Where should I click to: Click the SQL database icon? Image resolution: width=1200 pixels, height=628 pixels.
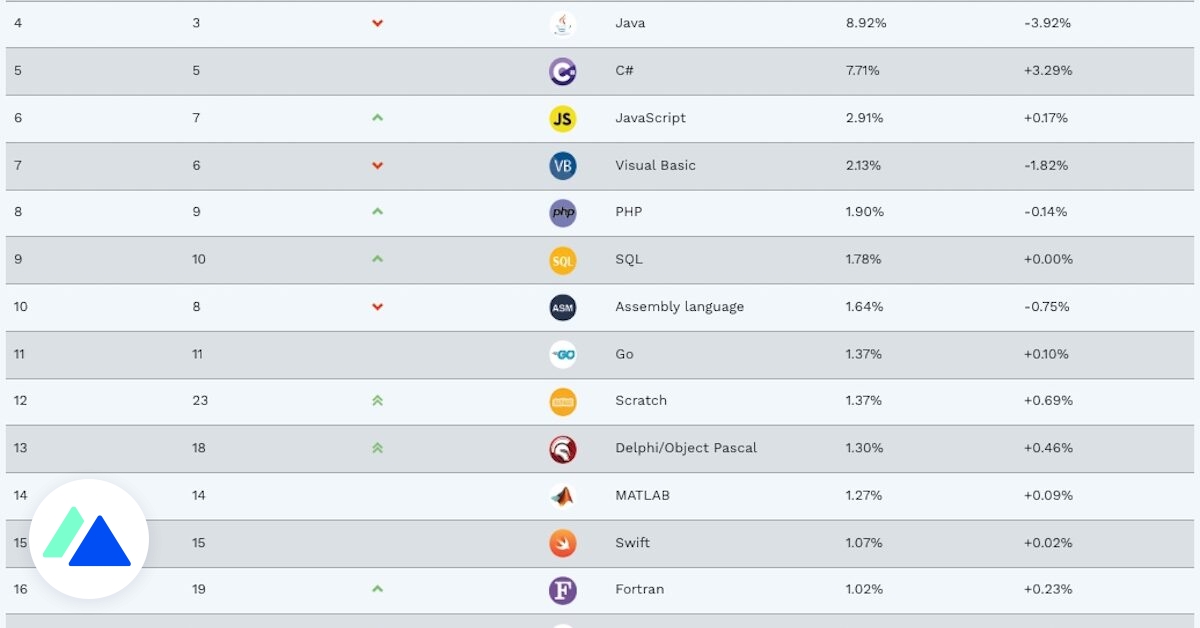(563, 260)
